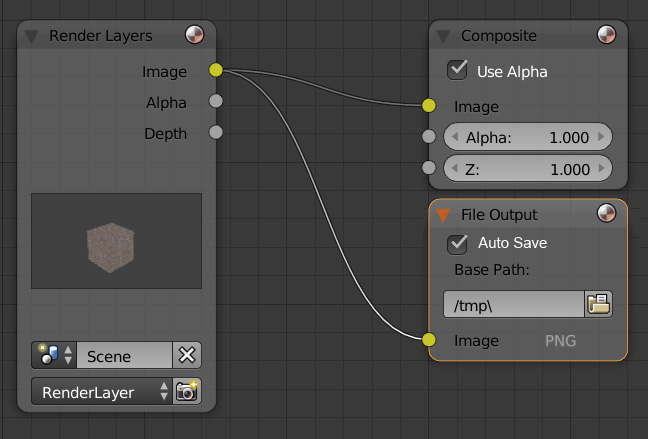The image size is (648, 439).
Task: Collapse the Render Layers node triangle
Action: coord(31,36)
